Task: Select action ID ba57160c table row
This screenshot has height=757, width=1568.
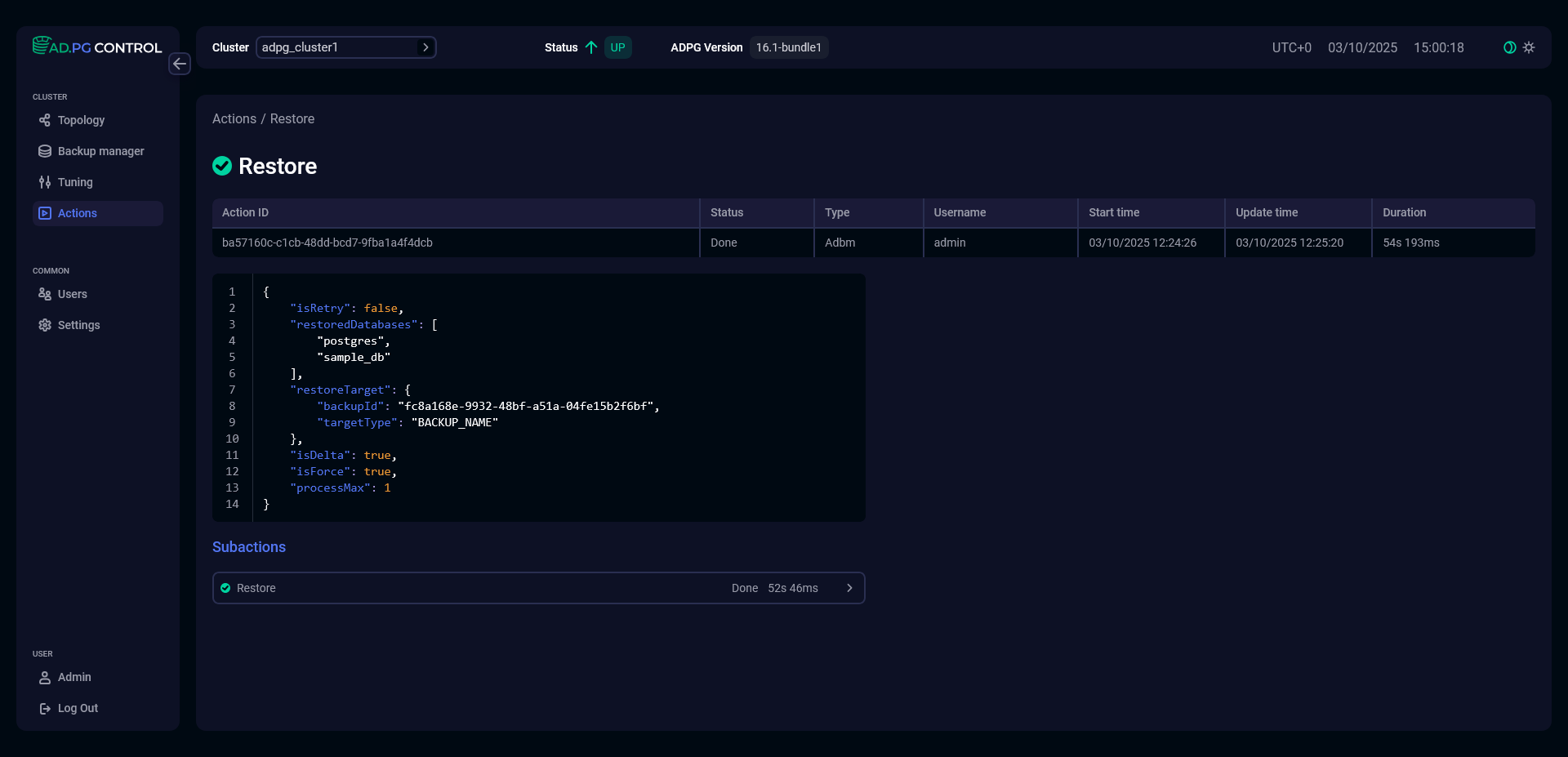Action: pyautogui.click(x=327, y=243)
